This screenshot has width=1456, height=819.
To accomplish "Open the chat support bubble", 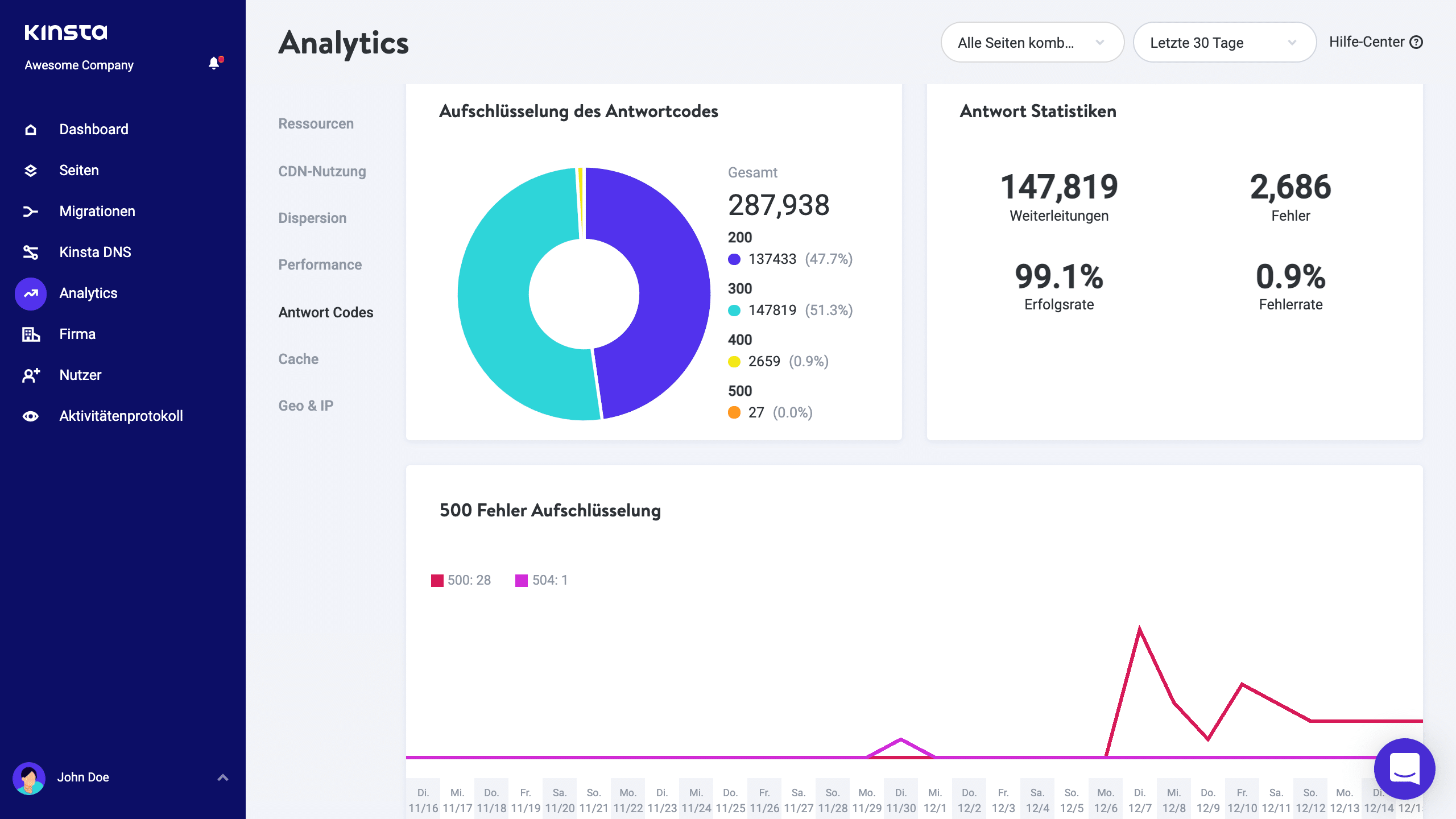I will [x=1404, y=769].
